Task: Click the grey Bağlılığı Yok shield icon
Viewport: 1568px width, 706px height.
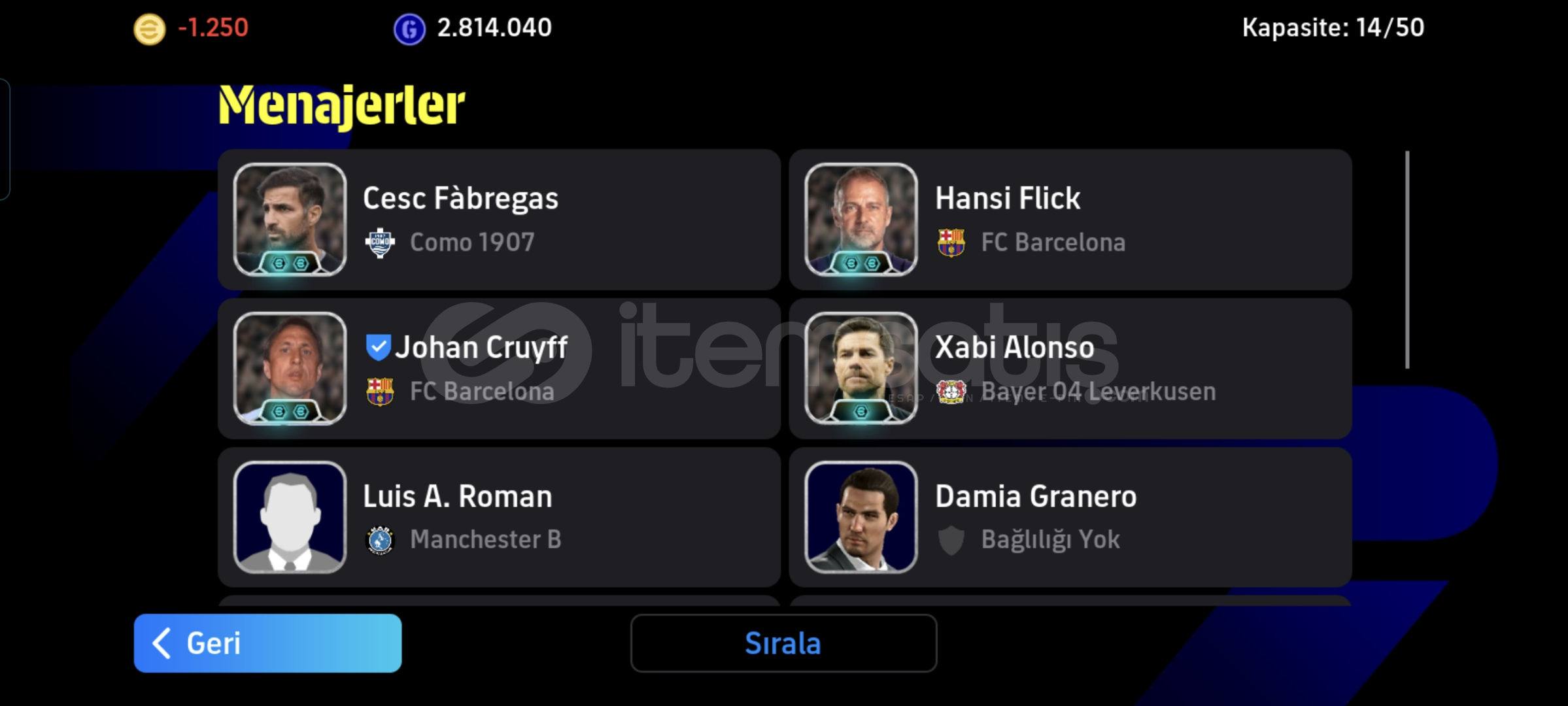Action: coord(951,540)
